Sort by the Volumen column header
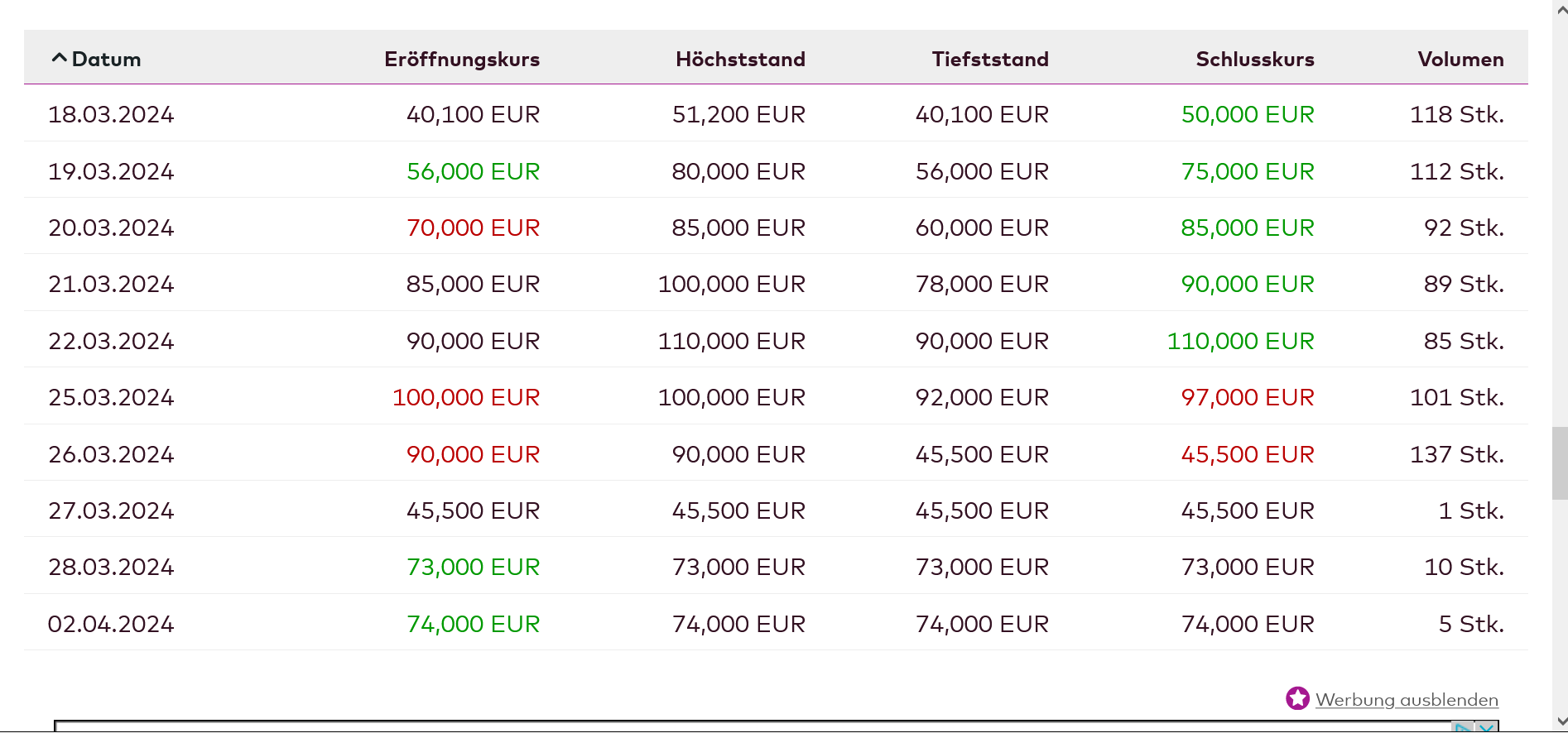 pos(1460,60)
